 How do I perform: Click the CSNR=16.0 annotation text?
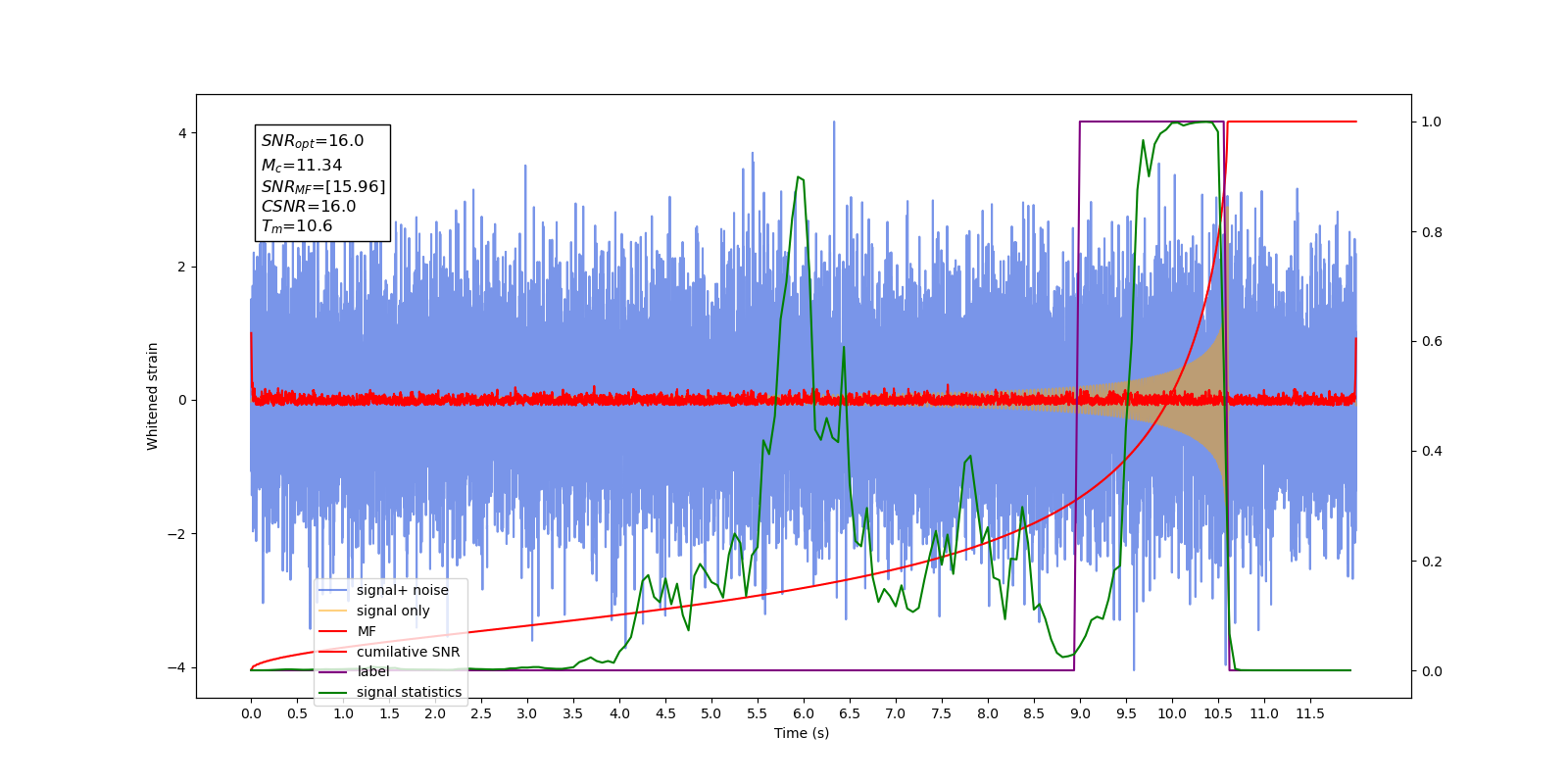pos(309,207)
